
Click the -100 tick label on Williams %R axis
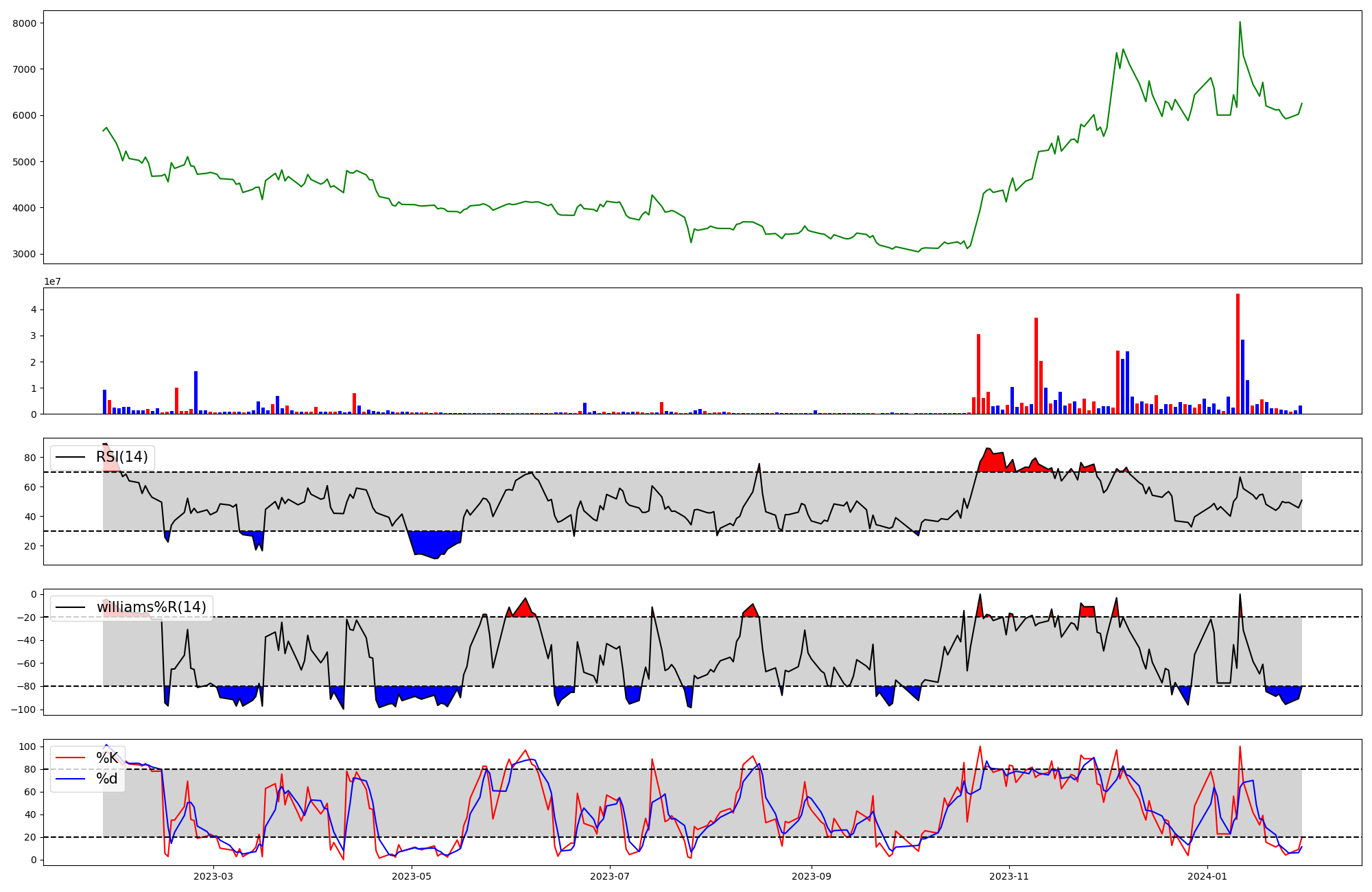[x=23, y=709]
